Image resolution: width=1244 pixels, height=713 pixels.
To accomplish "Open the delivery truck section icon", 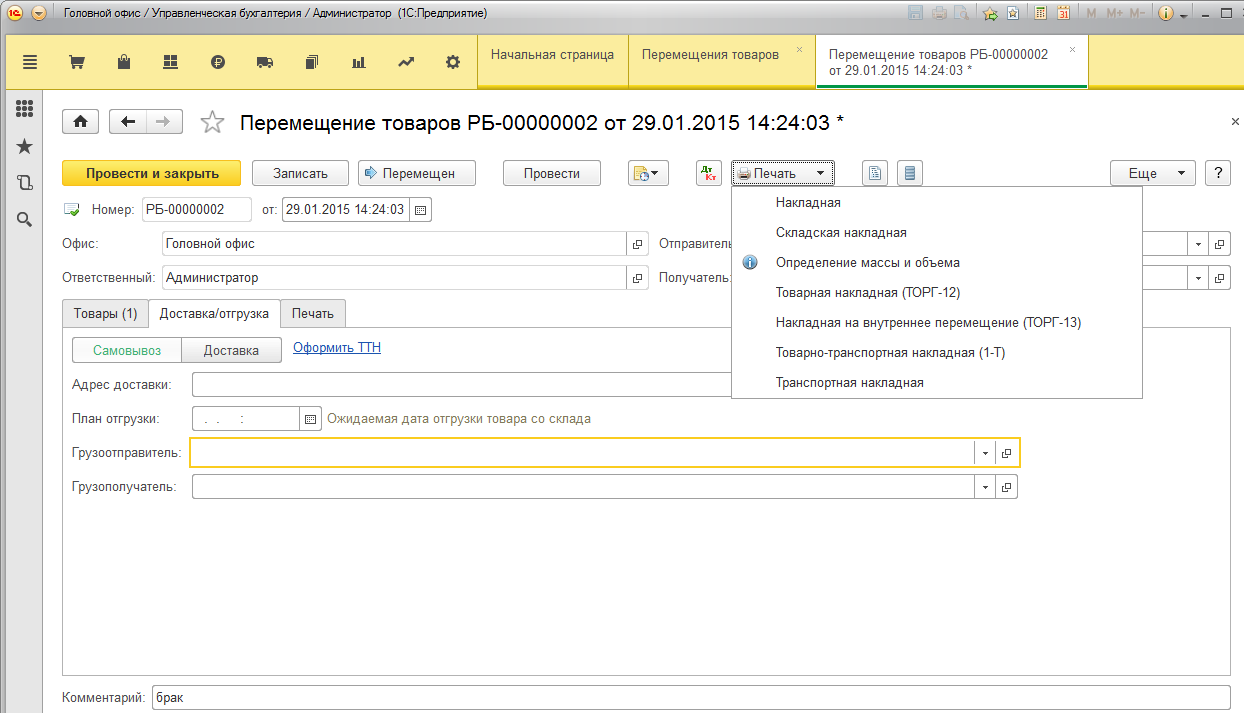I will 265,62.
